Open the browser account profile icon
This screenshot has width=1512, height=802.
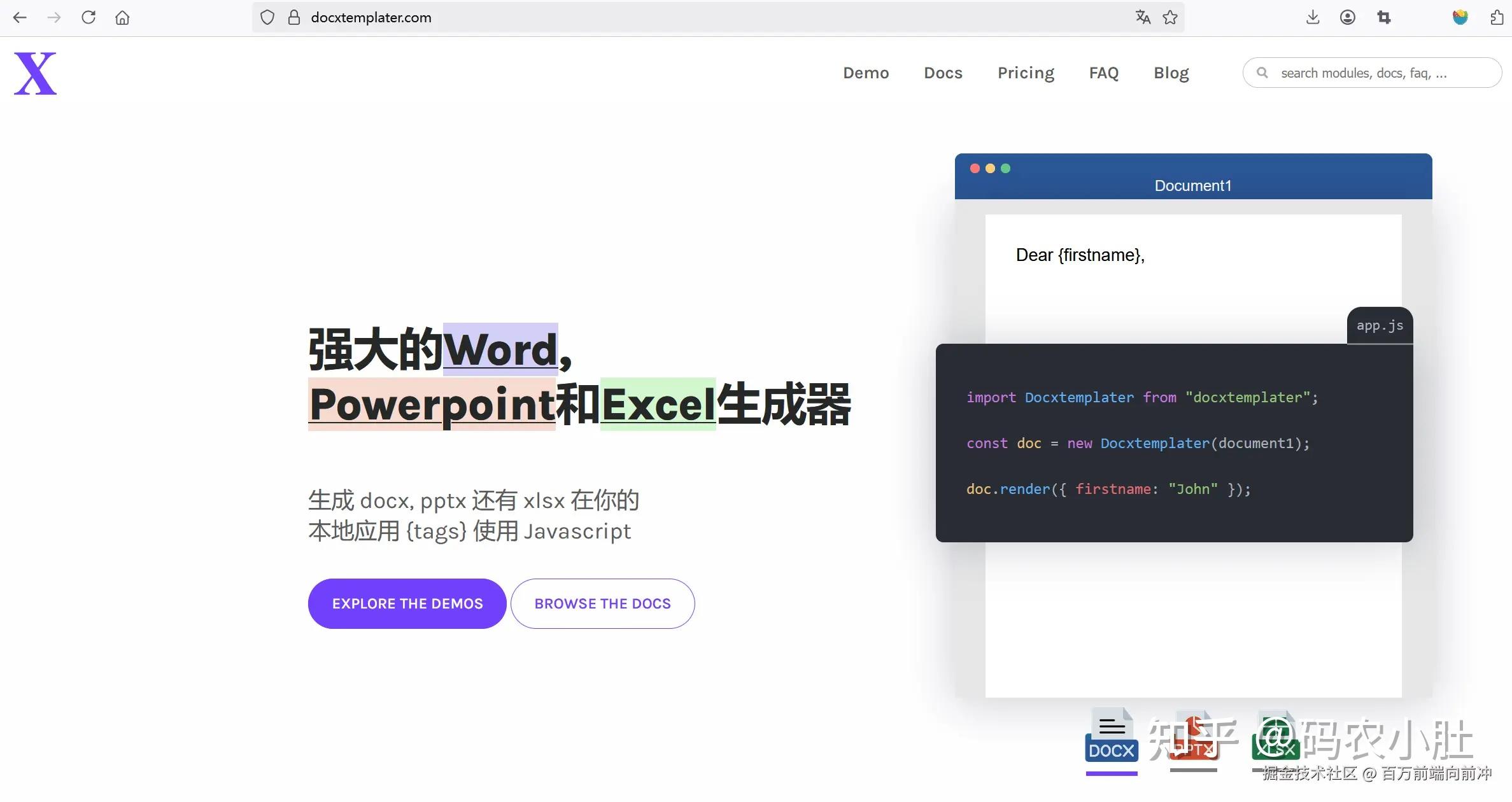coord(1347,17)
